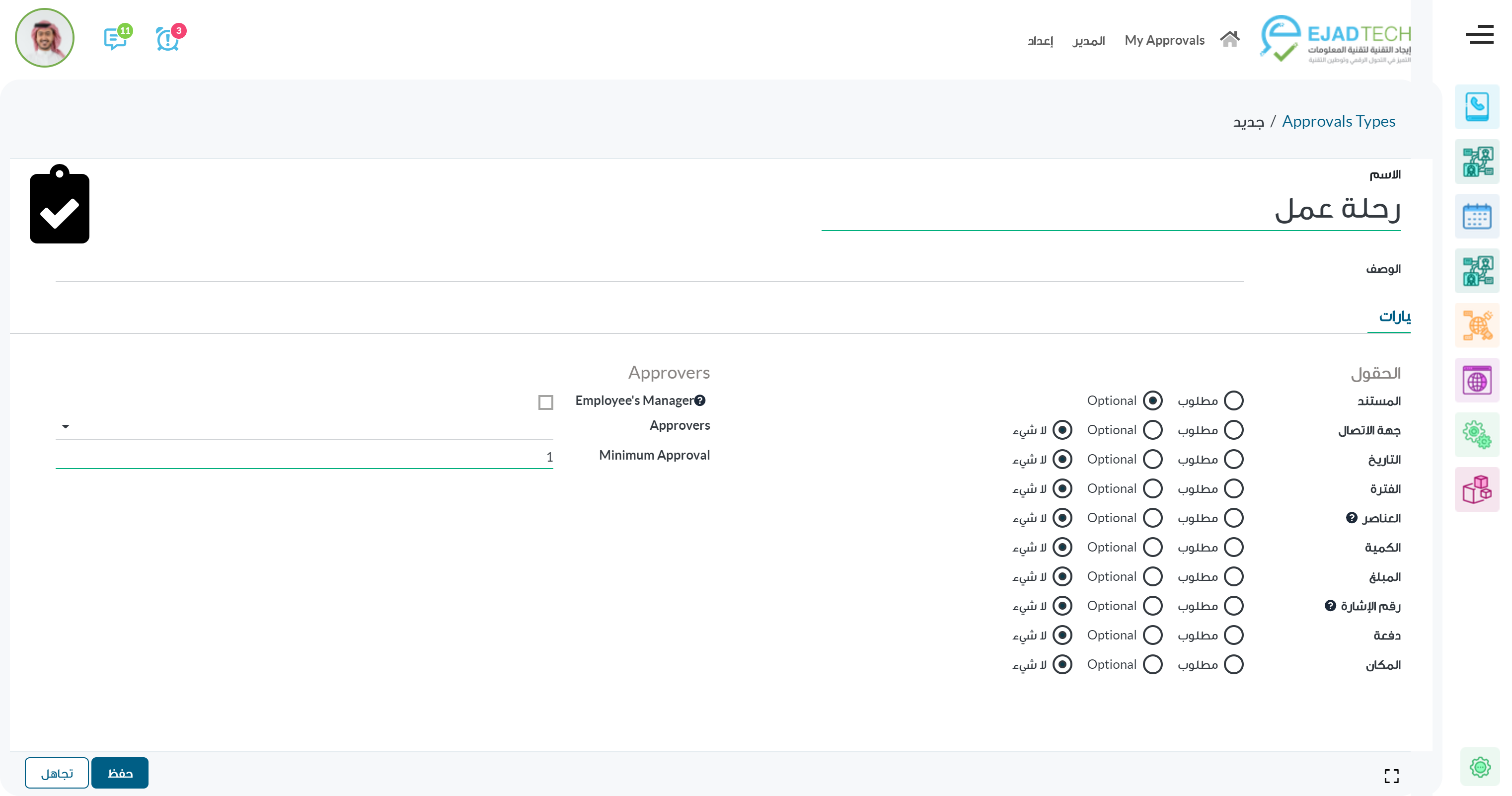Viewport: 1512px width, 796px height.
Task: Click the حفظ save button
Action: [x=120, y=773]
